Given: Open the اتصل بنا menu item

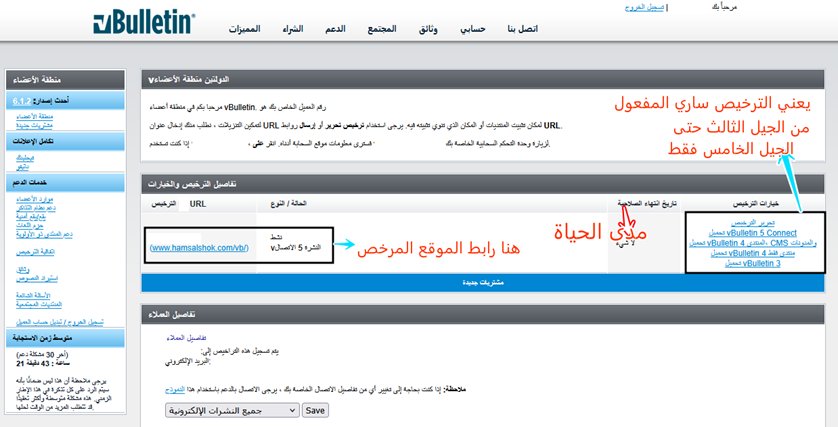Looking at the screenshot, I should tap(523, 29).
